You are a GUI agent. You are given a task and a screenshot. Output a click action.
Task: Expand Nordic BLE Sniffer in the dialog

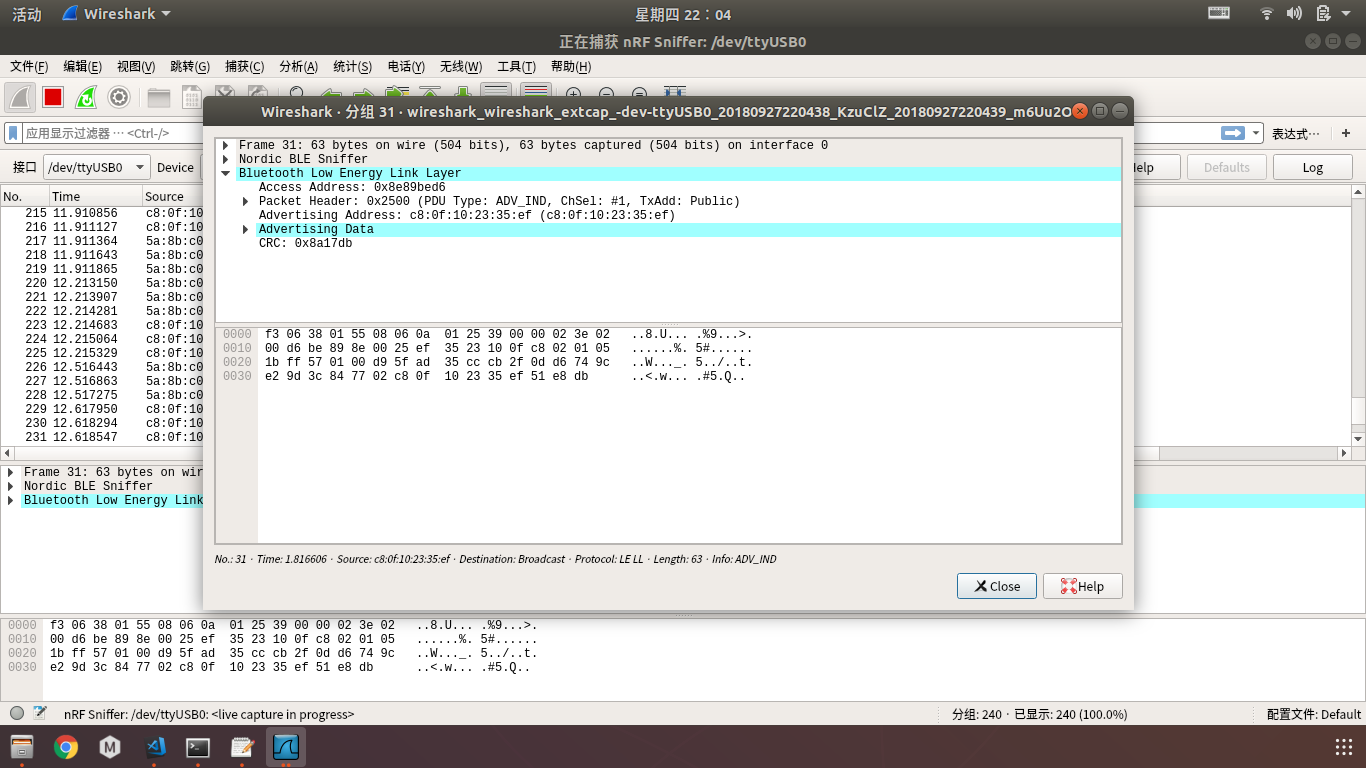tap(226, 159)
